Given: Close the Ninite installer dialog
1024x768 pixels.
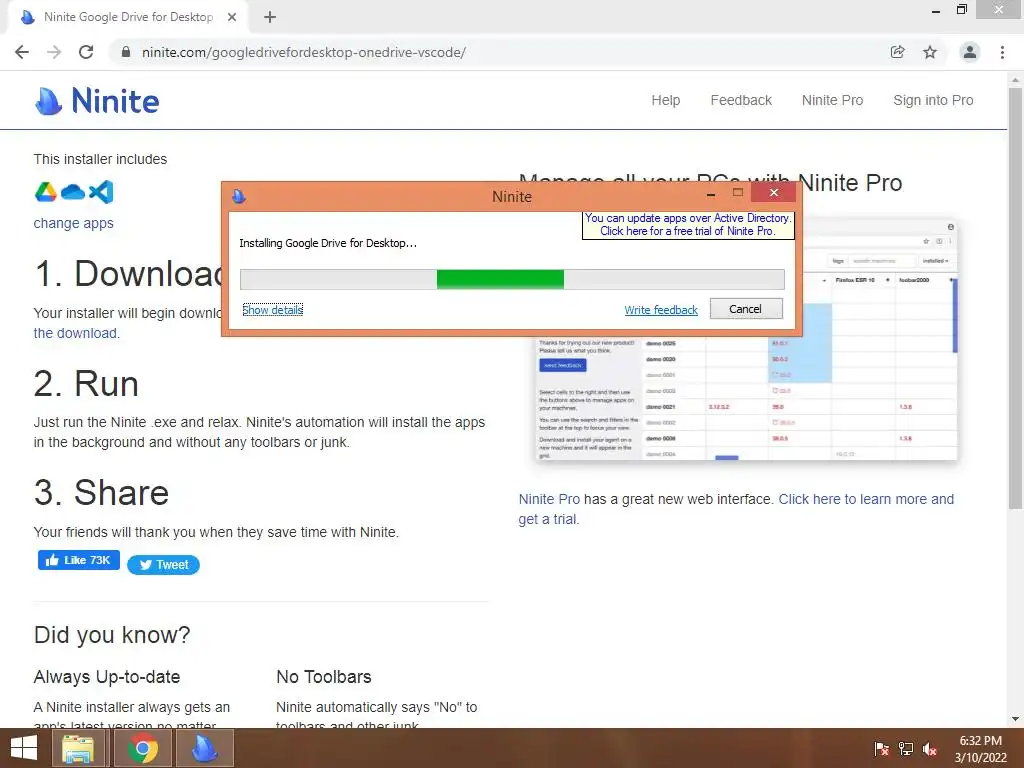Looking at the screenshot, I should (773, 193).
